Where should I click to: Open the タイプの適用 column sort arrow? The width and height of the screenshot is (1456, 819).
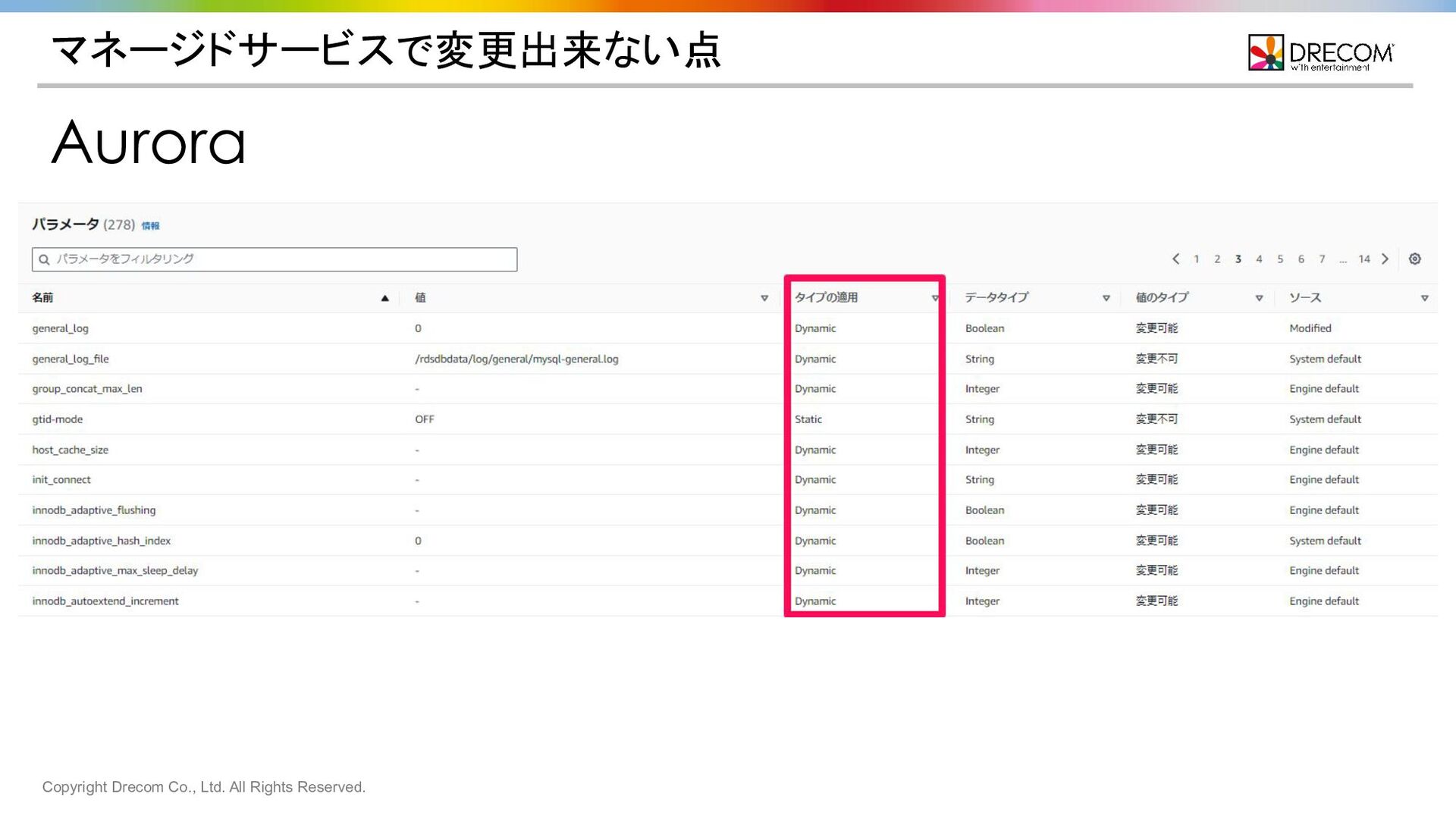(935, 298)
